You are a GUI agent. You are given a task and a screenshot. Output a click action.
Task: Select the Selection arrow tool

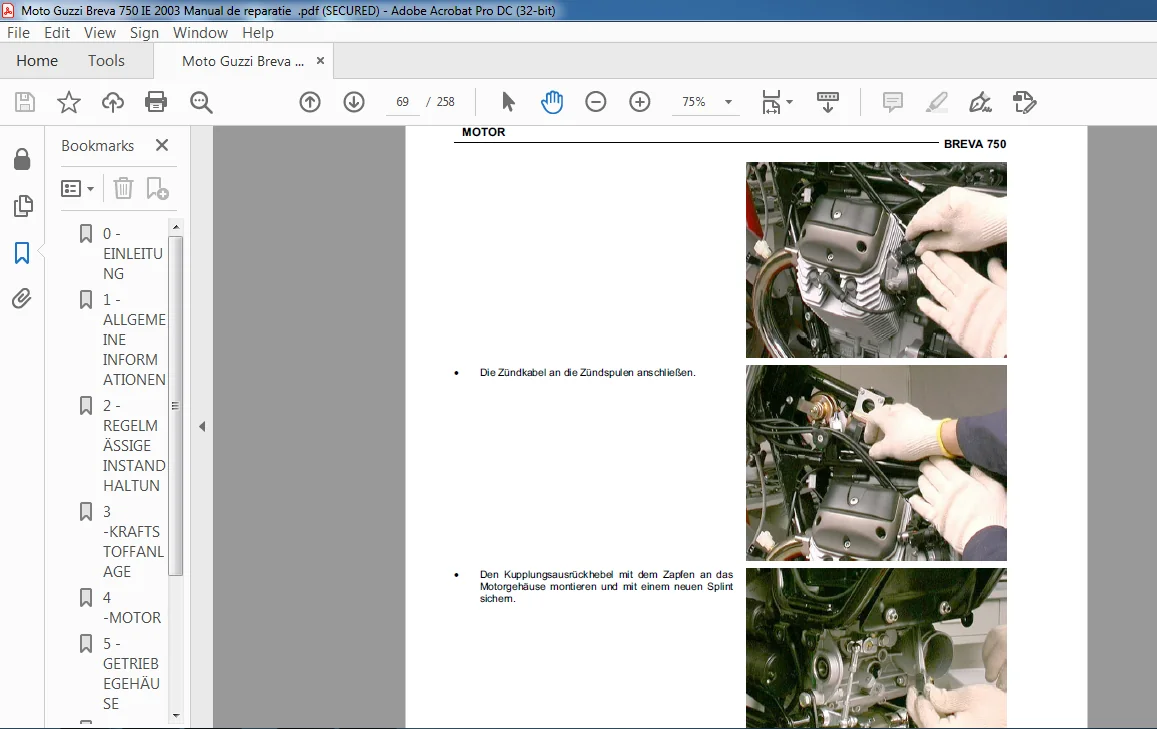tap(508, 102)
